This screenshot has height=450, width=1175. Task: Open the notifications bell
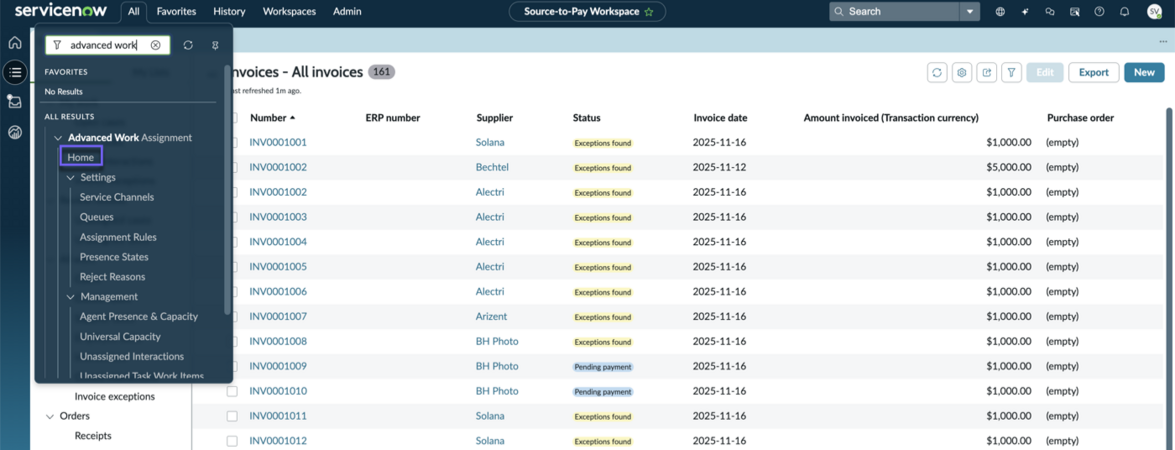[1124, 12]
